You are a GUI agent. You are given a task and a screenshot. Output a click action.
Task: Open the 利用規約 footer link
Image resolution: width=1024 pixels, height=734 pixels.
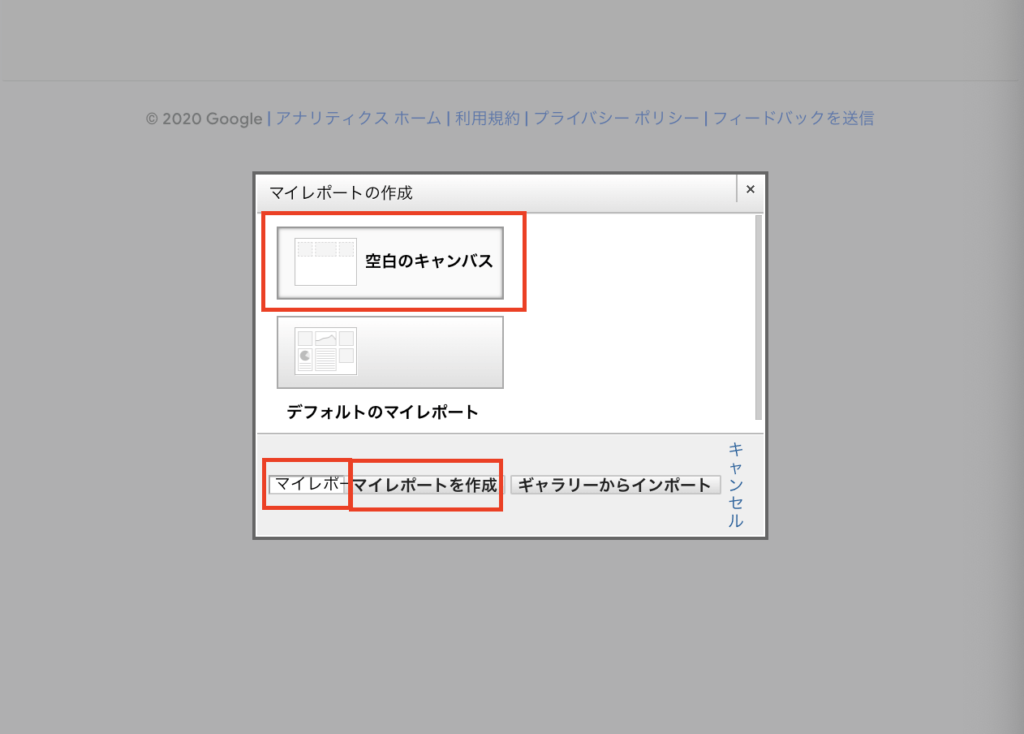coord(487,118)
